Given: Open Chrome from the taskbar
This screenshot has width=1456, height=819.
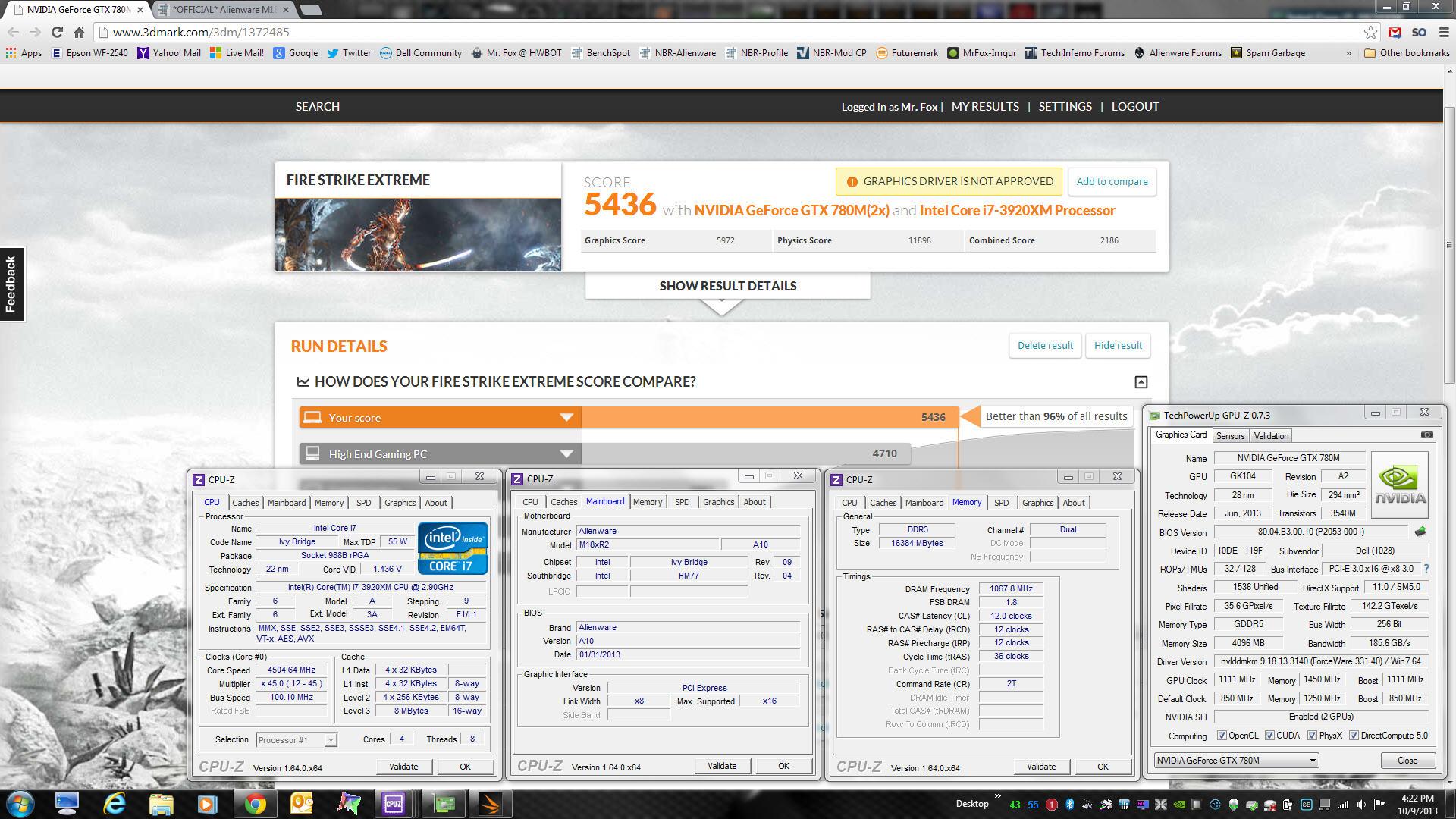Looking at the screenshot, I should [x=255, y=804].
